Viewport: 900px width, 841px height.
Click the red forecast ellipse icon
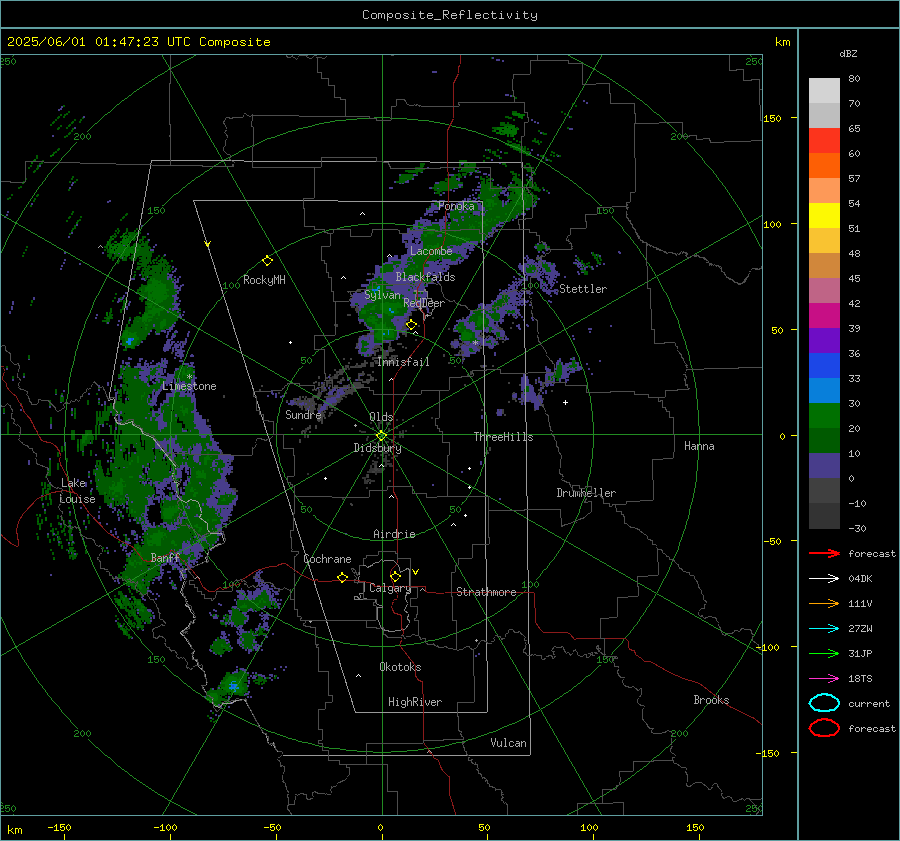click(x=824, y=728)
